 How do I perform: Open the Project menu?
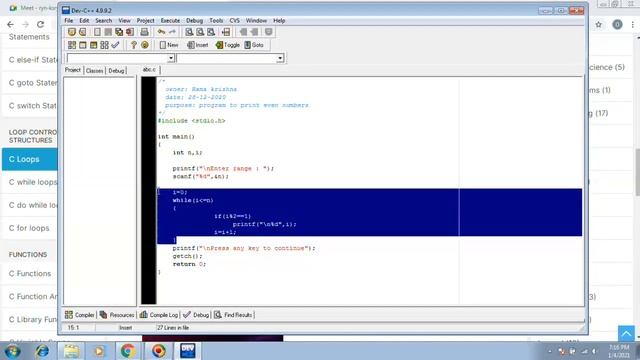click(x=145, y=20)
